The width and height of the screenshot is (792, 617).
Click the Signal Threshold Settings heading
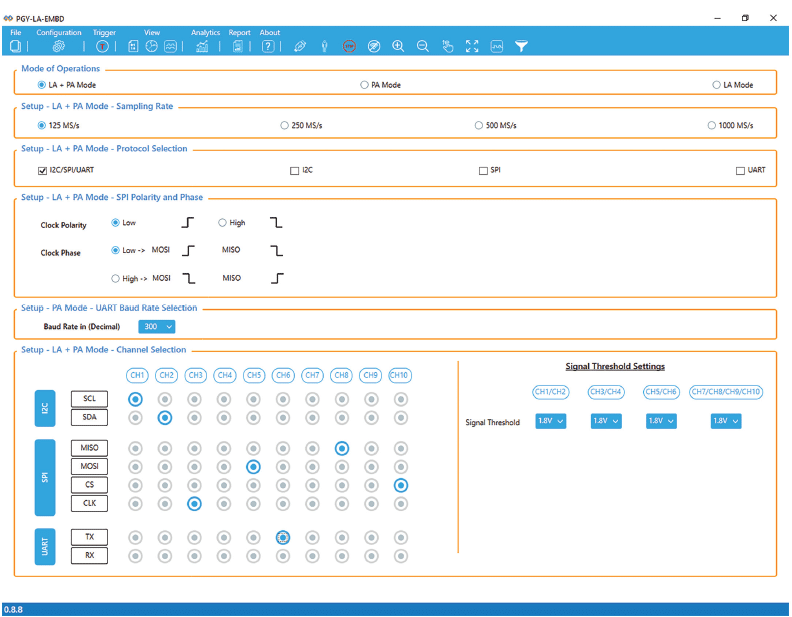pos(615,367)
